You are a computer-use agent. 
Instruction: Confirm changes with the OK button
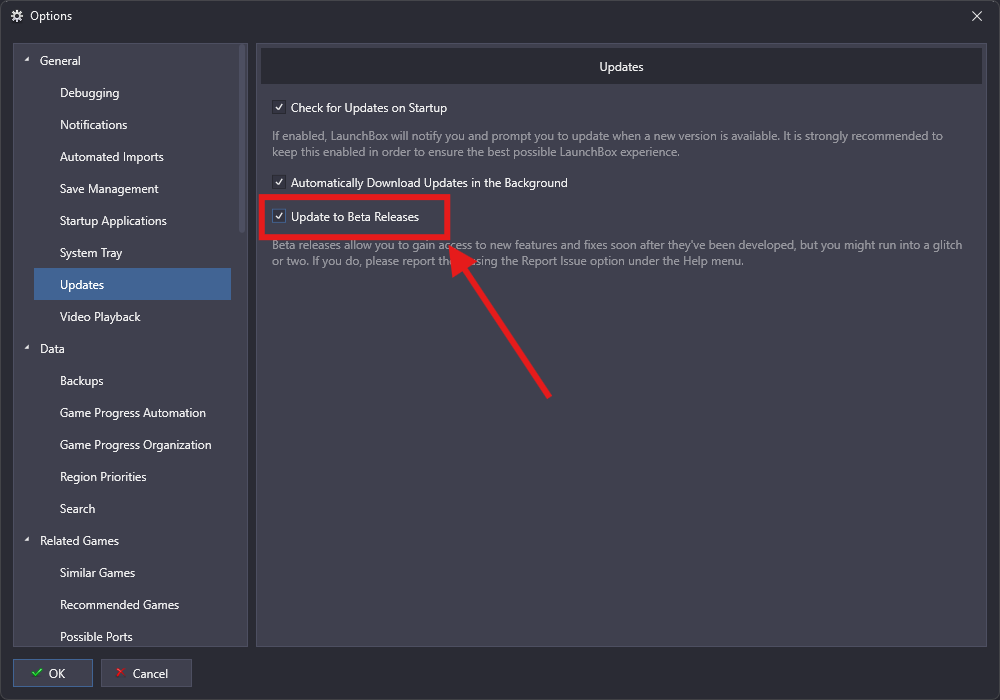[53, 673]
